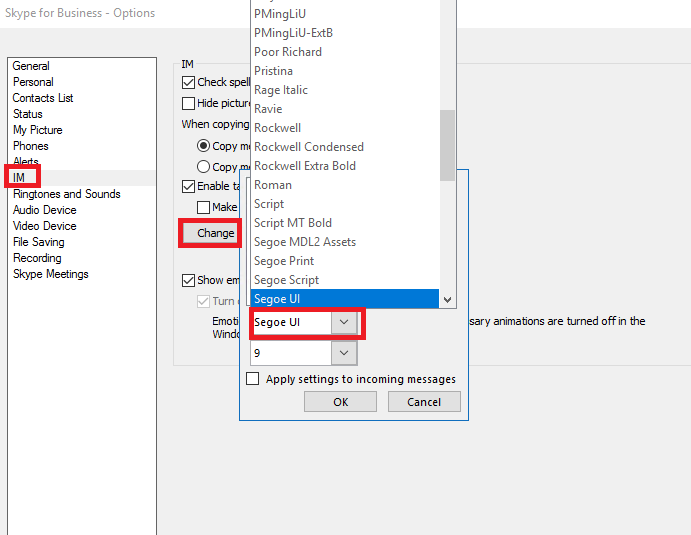The image size is (691, 535).
Task: Choose PMingLiU-ExtB font from list
Action: [x=345, y=33]
